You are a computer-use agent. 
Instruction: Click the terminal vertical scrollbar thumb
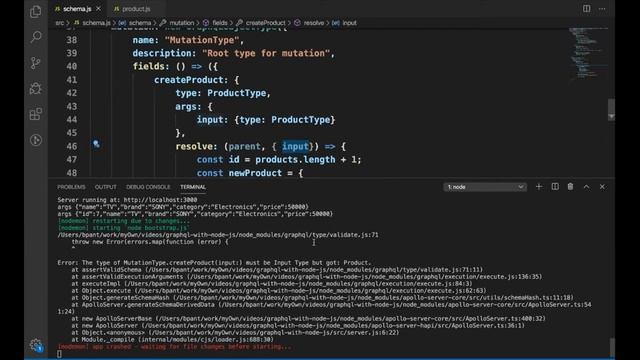click(611, 347)
